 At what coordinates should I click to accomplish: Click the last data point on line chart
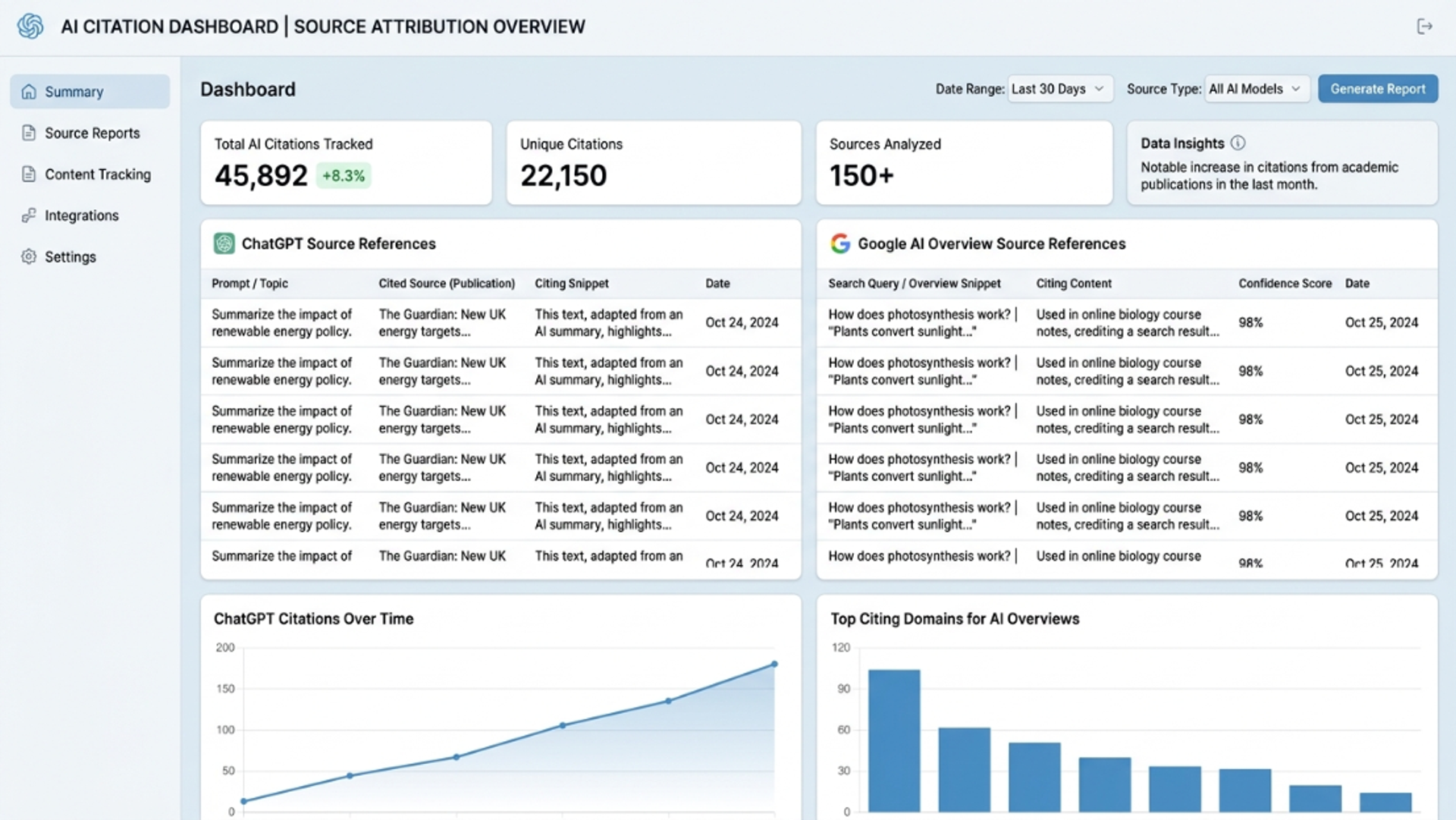tap(774, 664)
